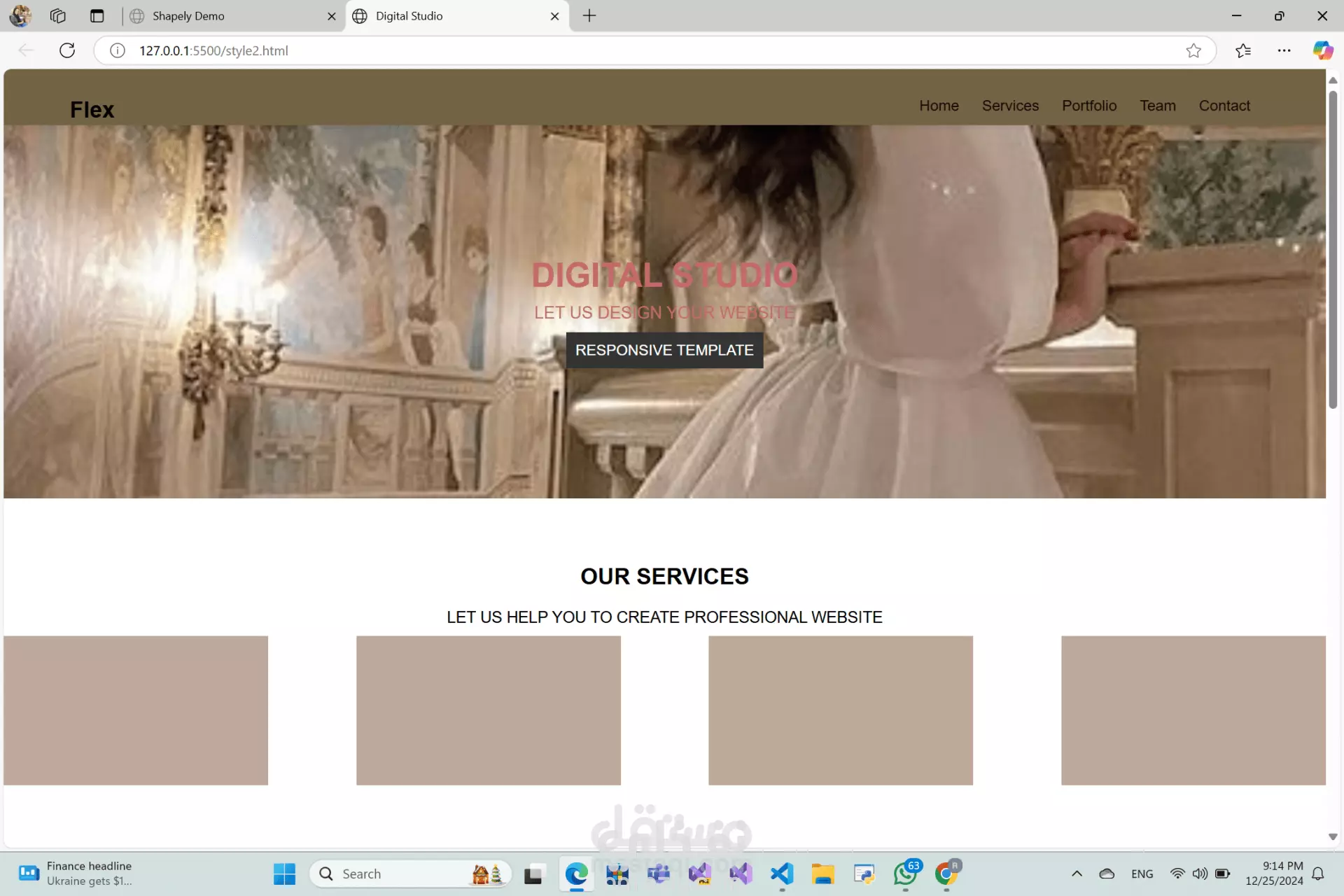Viewport: 1344px width, 896px height.
Task: Open the Portfolio nav link
Action: point(1089,106)
